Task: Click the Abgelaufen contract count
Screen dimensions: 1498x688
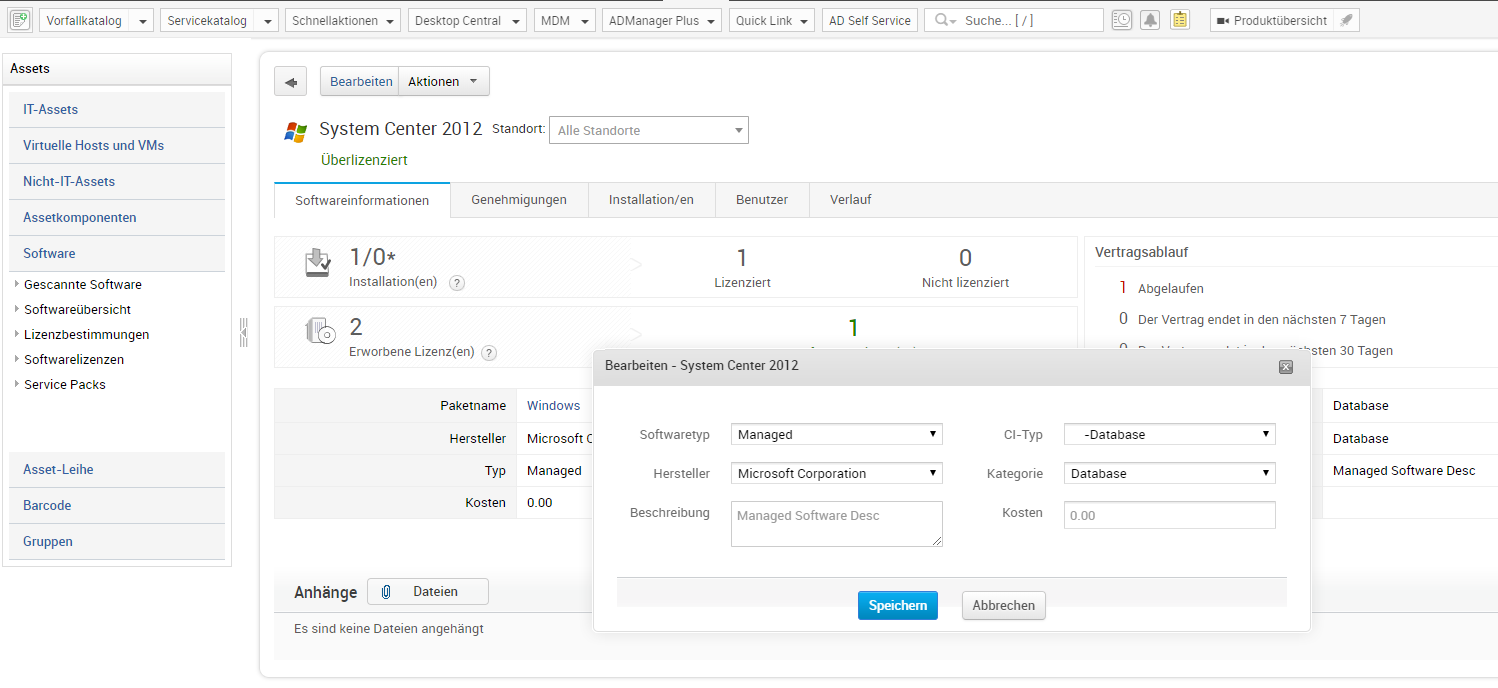Action: click(1123, 288)
